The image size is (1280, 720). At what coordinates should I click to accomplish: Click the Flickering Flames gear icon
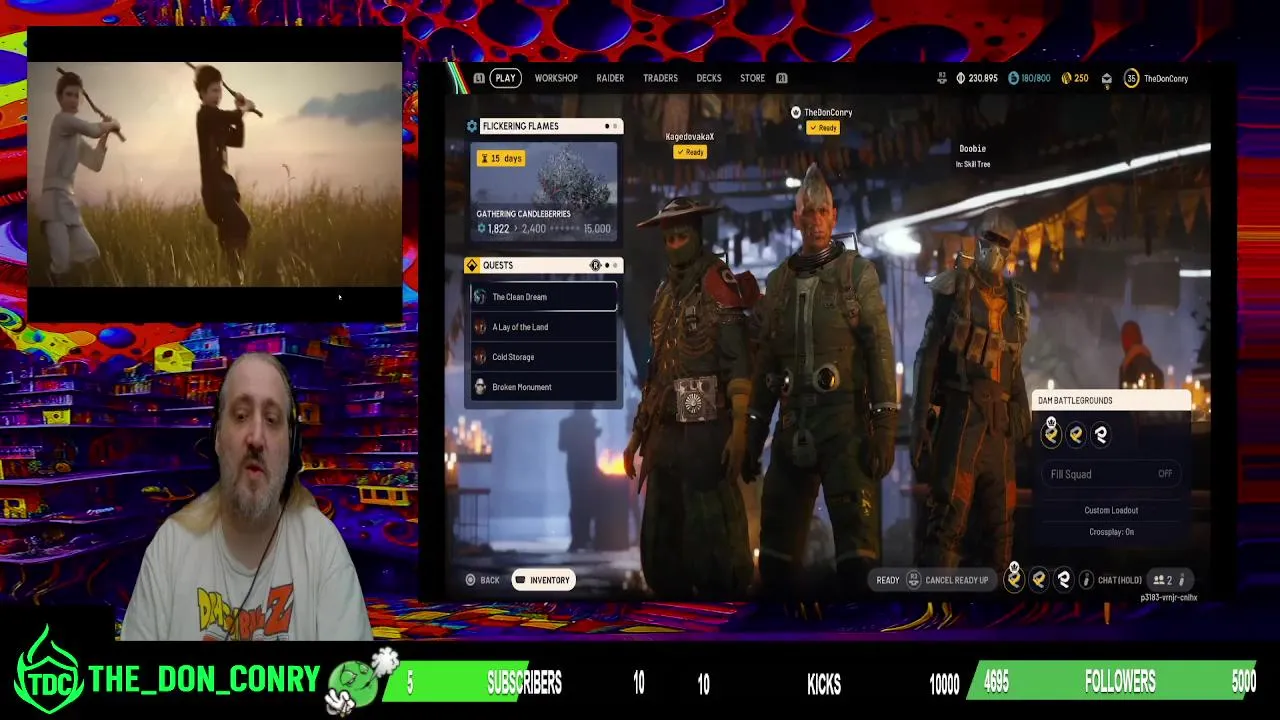tap(472, 126)
